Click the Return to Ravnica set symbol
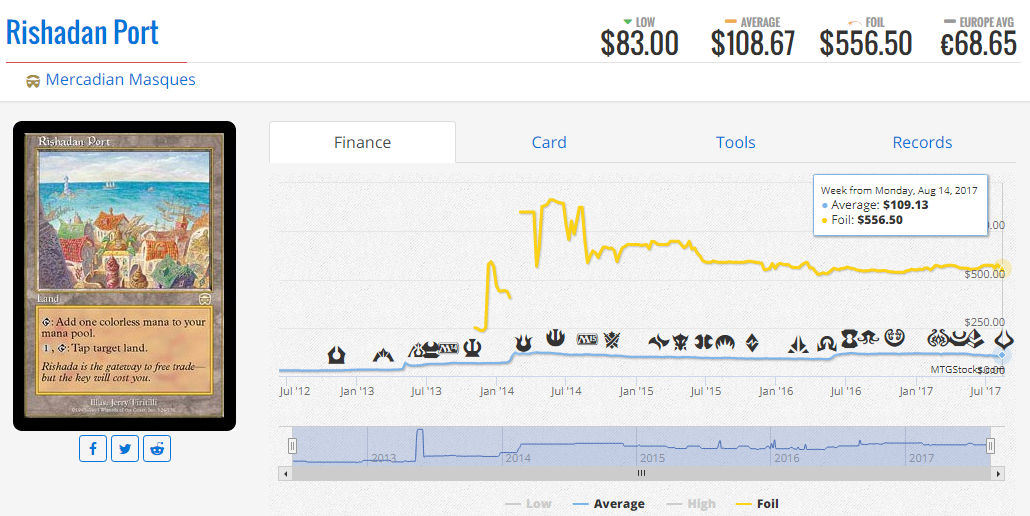Screen dimensions: 1030x516 336,355
